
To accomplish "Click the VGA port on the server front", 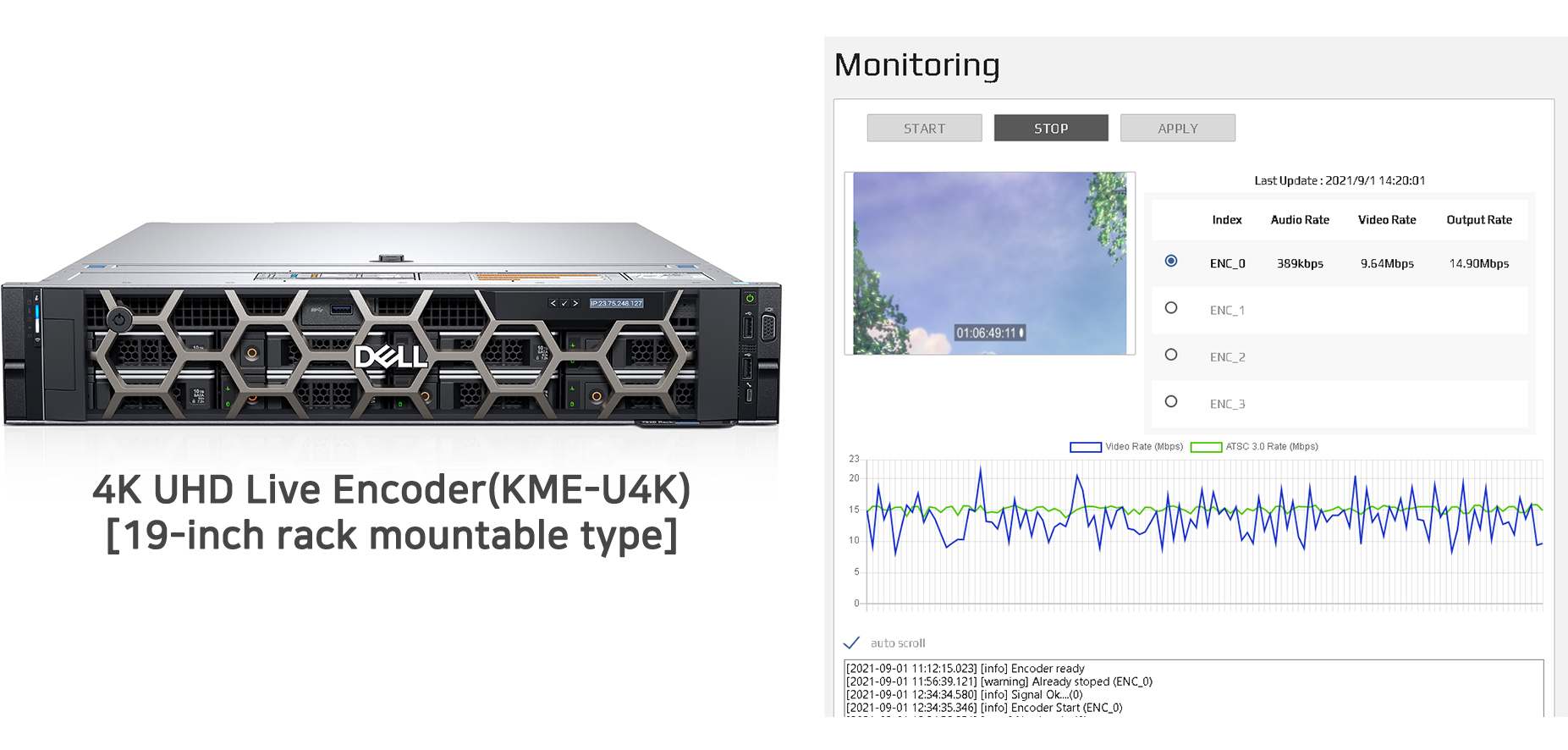I will point(768,327).
